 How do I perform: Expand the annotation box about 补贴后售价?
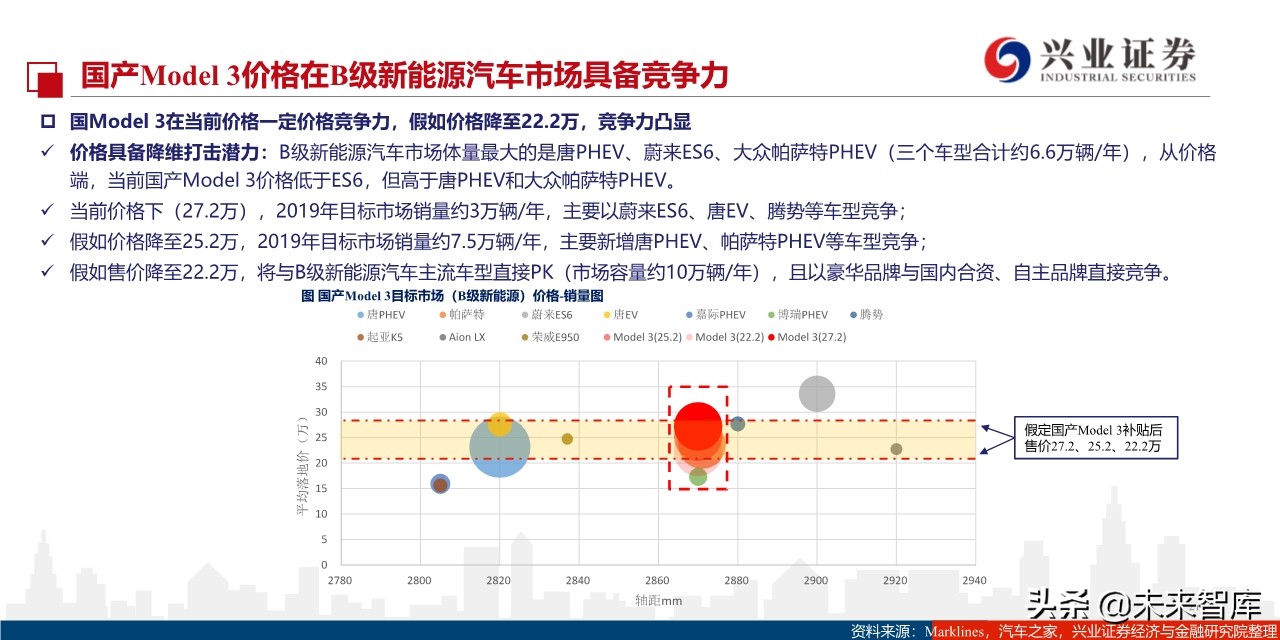coord(1095,438)
